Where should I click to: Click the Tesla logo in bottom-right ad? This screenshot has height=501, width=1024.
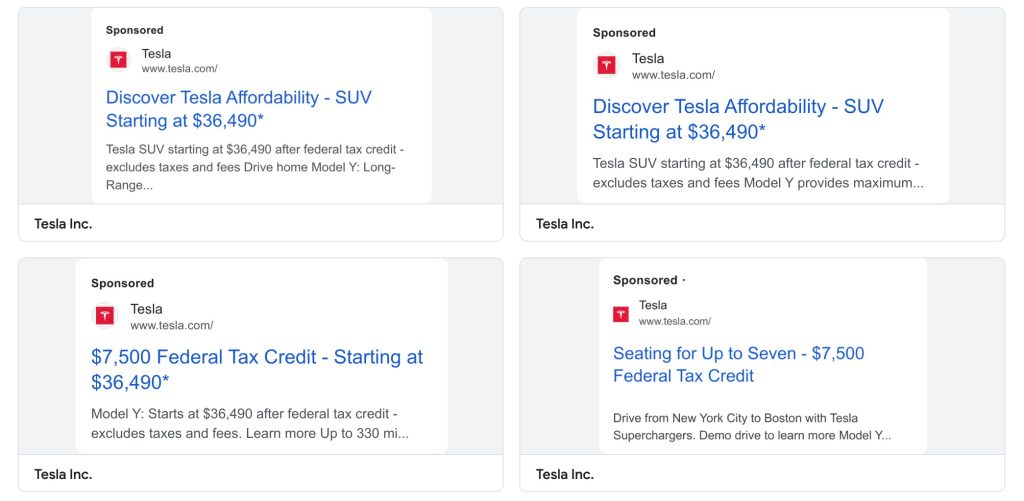click(621, 314)
